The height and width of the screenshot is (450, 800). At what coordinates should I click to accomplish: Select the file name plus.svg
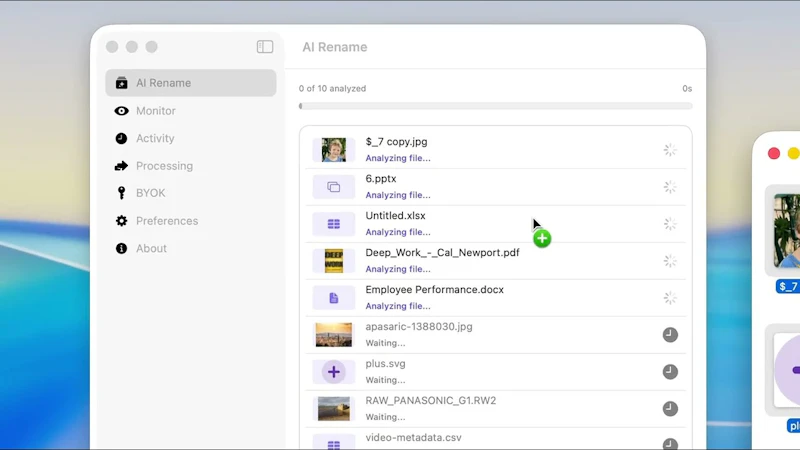click(385, 364)
